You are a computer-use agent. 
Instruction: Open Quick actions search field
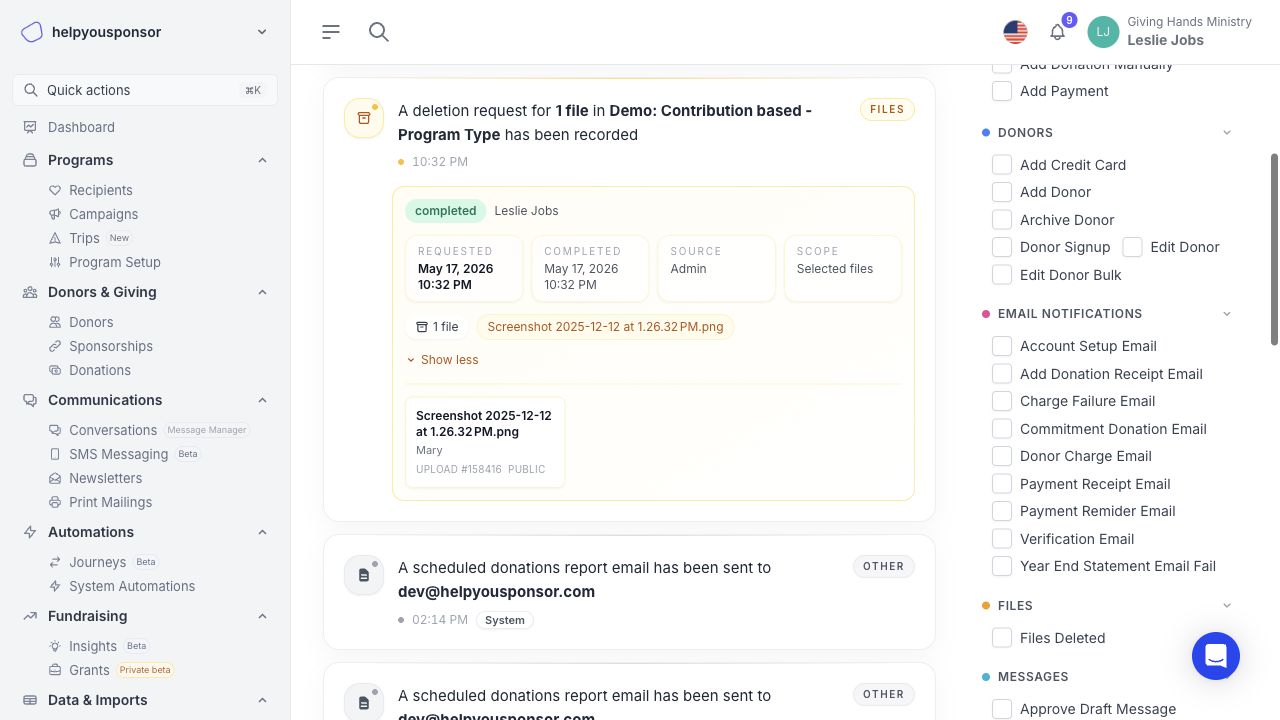[145, 90]
